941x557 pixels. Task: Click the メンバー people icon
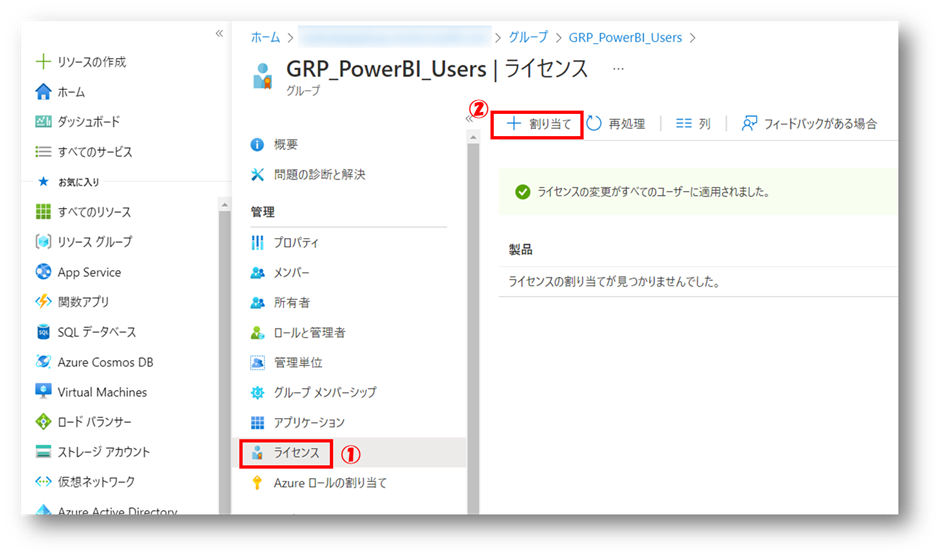pos(257,272)
